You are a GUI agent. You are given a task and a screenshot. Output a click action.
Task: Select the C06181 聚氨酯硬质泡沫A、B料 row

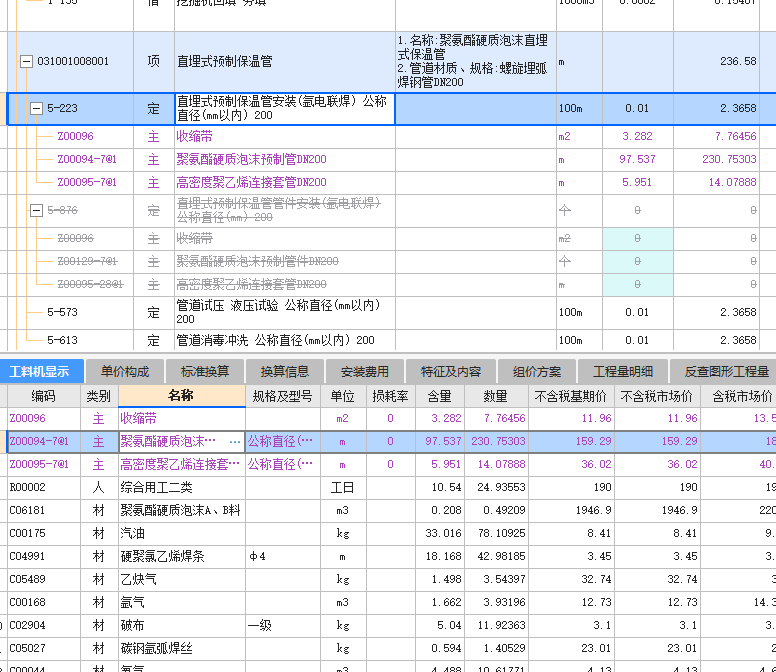391,511
